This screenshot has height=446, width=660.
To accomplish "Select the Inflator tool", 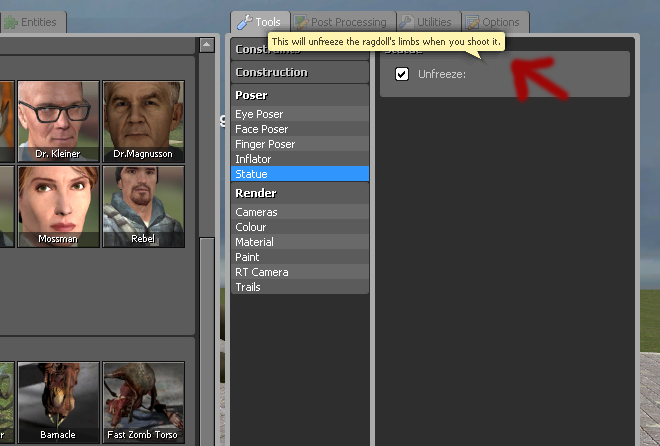I will (300, 159).
